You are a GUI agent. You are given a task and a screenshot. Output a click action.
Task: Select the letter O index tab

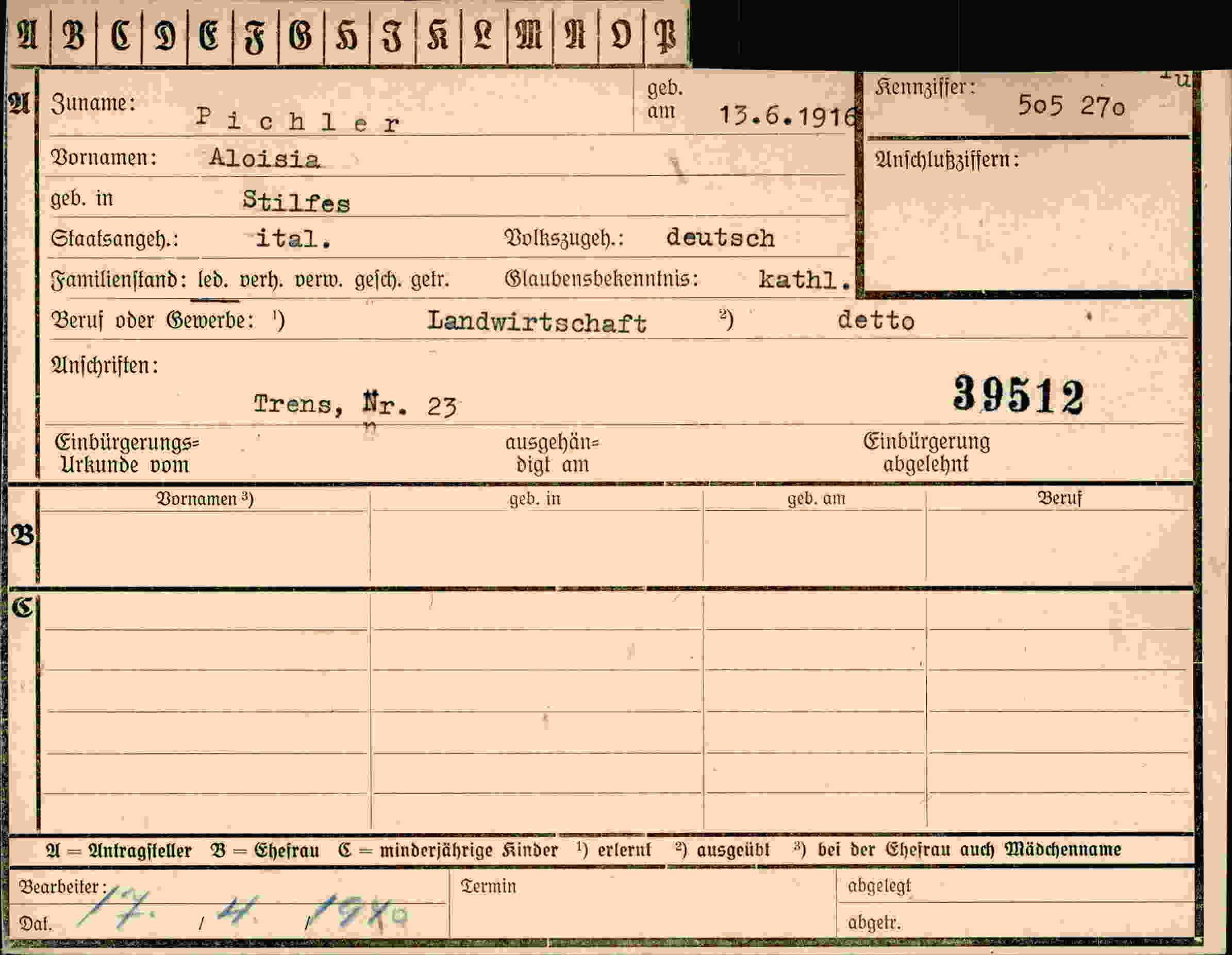coord(621,35)
